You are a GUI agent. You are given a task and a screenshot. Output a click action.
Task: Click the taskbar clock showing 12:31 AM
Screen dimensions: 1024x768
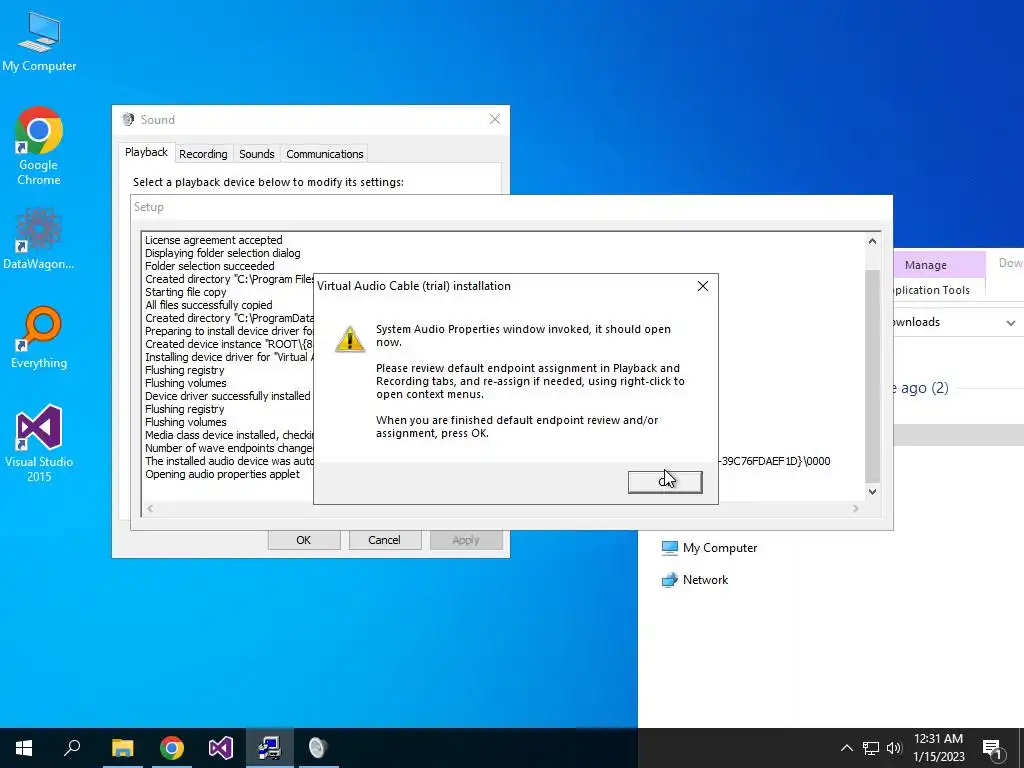pos(938,748)
